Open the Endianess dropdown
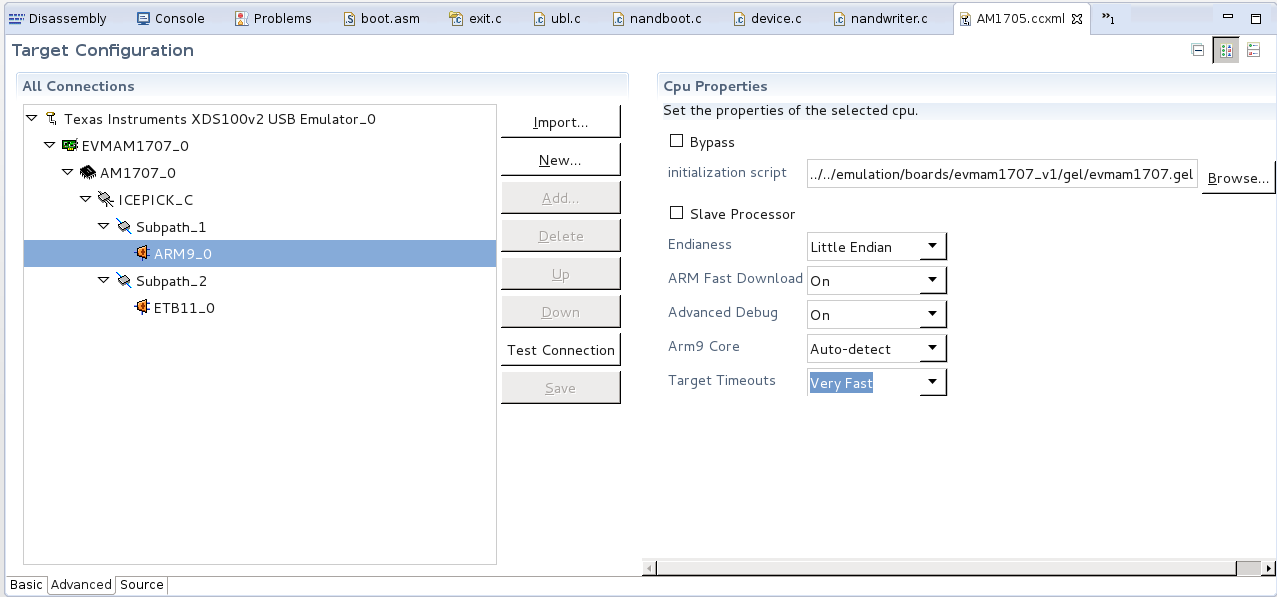This screenshot has height=597, width=1277. pyautogui.click(x=932, y=247)
